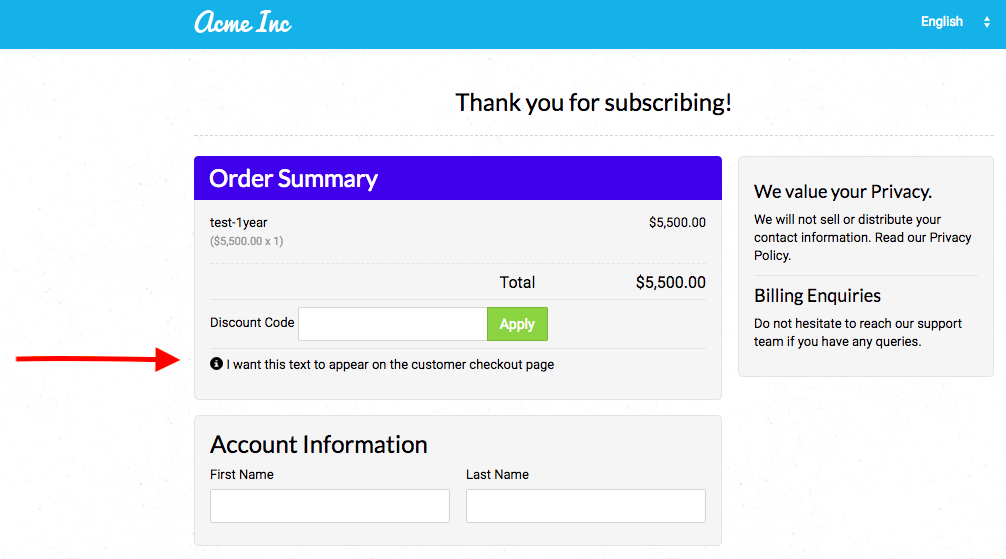The image size is (1006, 559).
Task: Click the First Name text field
Action: tap(330, 506)
